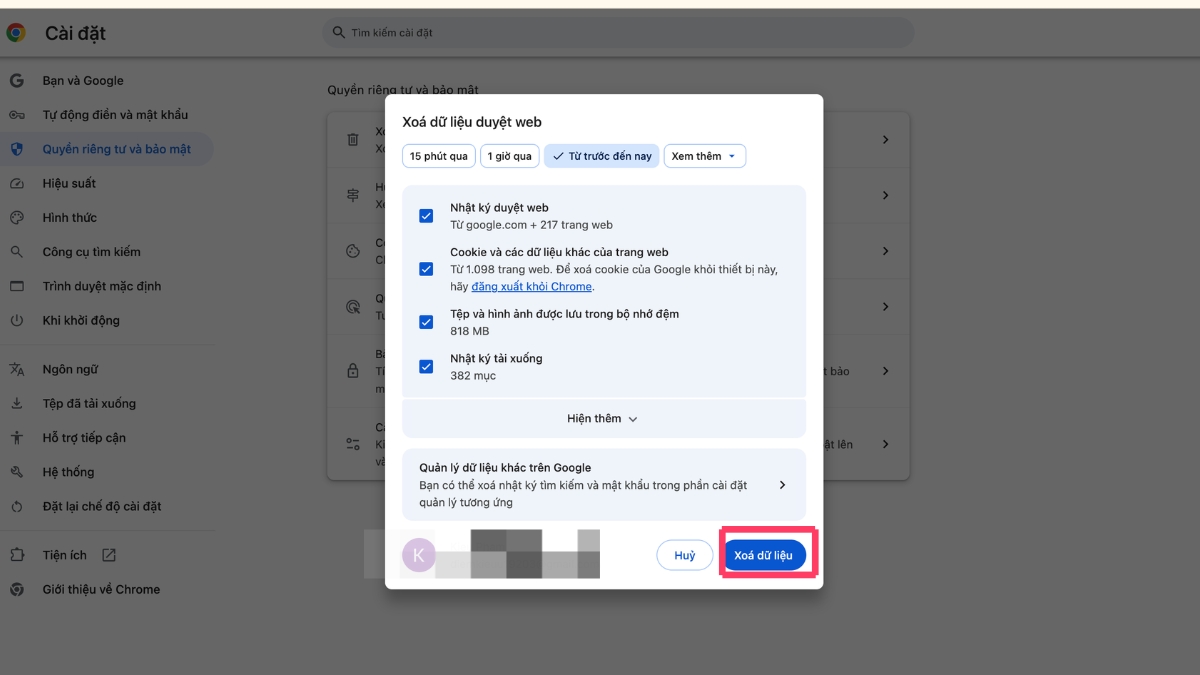This screenshot has width=1200, height=675.
Task: Click the chevron on the cookie privacy row
Action: click(885, 251)
